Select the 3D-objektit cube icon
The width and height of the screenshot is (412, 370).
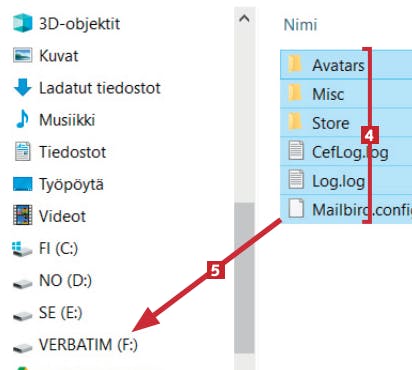(23, 23)
